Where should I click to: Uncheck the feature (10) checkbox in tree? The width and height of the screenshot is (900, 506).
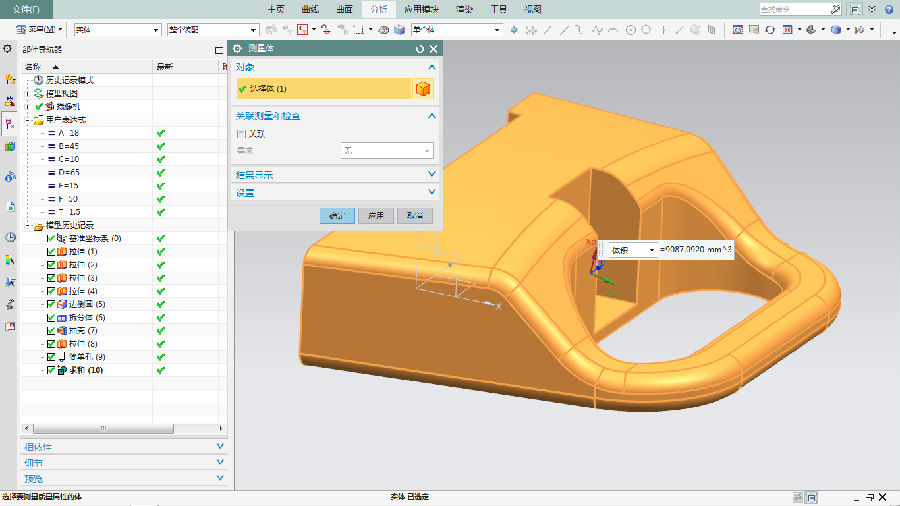52,370
